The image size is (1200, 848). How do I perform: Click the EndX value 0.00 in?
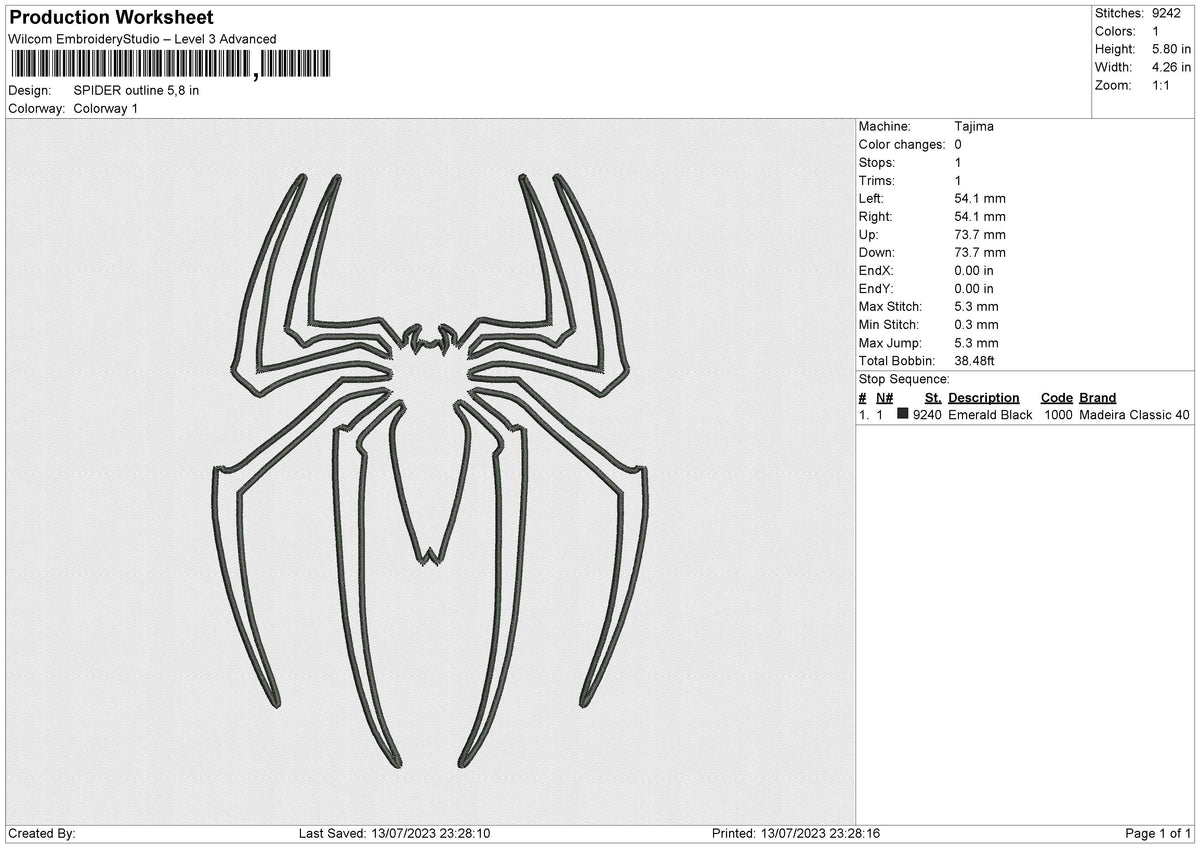(x=974, y=271)
